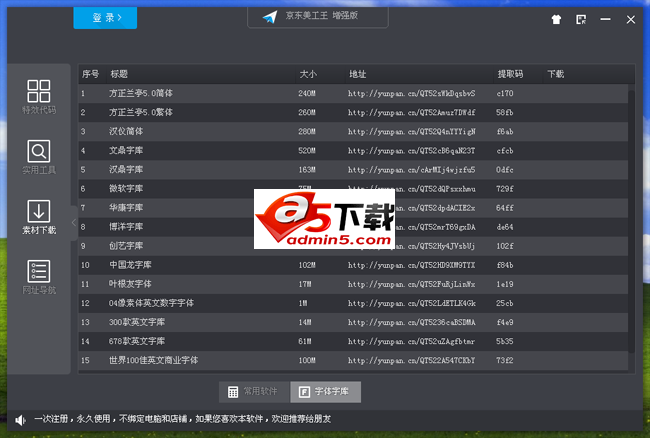Select the 中国龙字库 row

(353, 265)
